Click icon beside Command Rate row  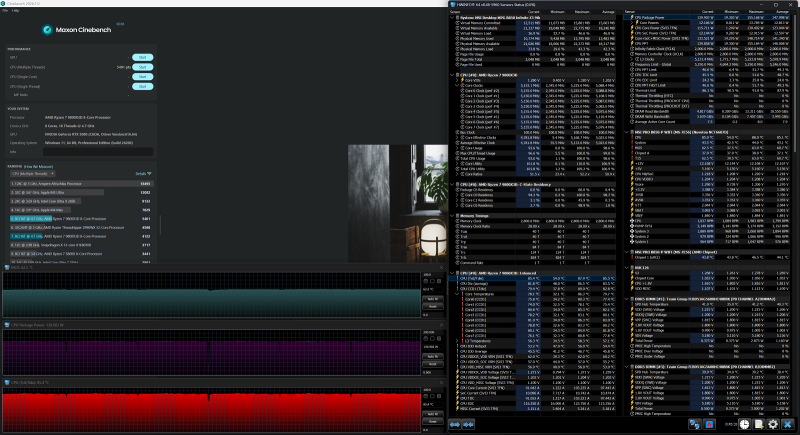pos(458,263)
